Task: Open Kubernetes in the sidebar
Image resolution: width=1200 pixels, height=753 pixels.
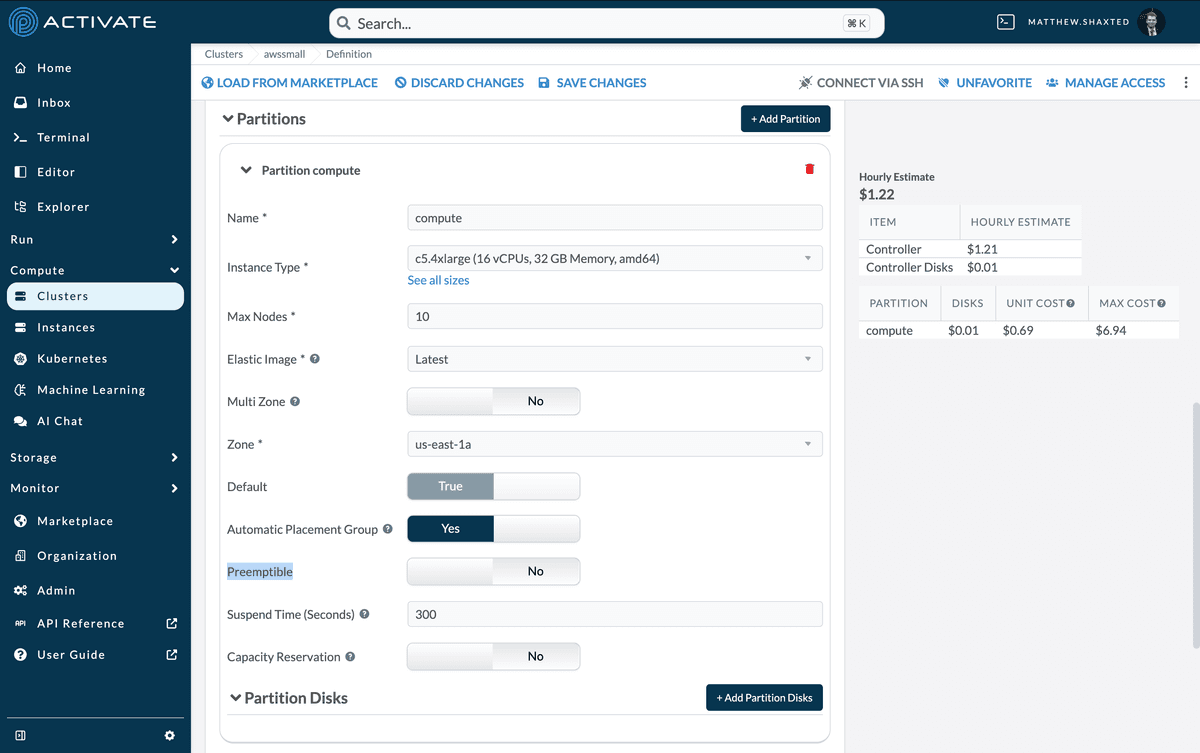Action: 72,358
